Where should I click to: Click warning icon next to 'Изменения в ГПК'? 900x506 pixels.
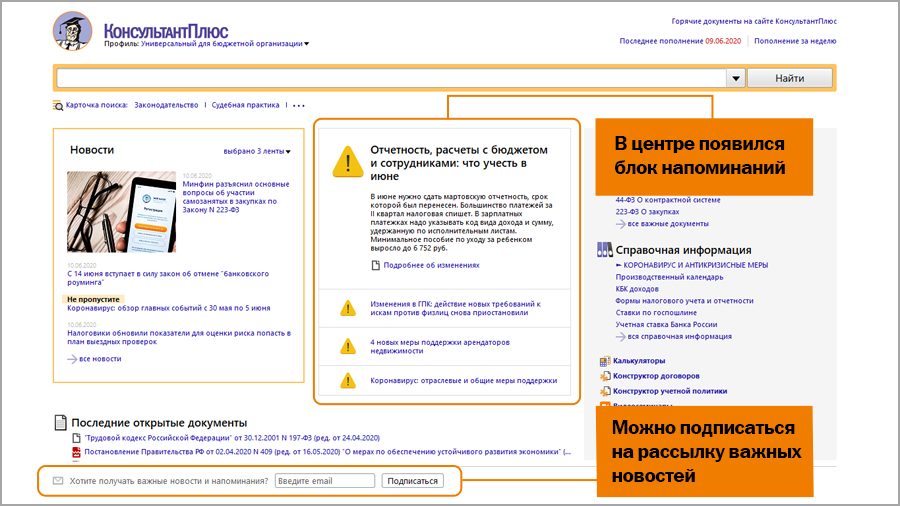pyautogui.click(x=348, y=308)
